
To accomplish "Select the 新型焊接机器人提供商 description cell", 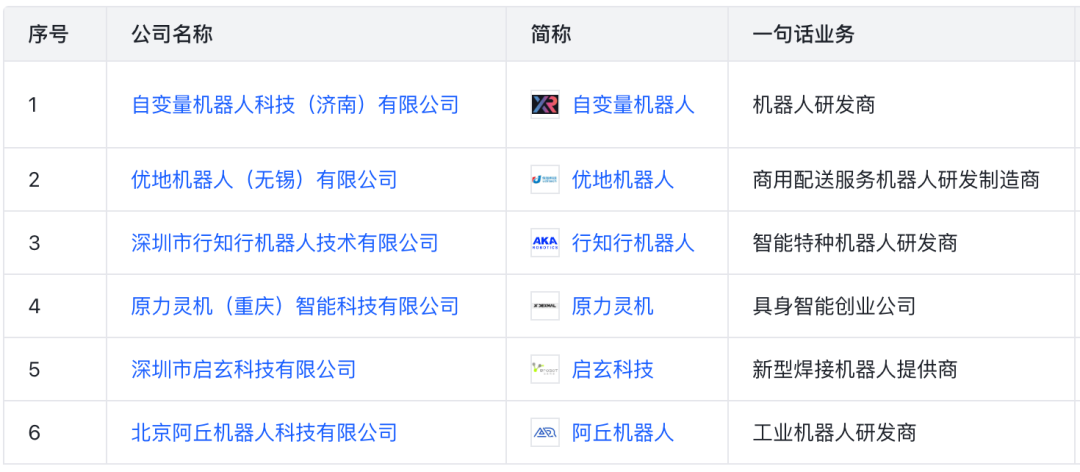I will point(902,369).
